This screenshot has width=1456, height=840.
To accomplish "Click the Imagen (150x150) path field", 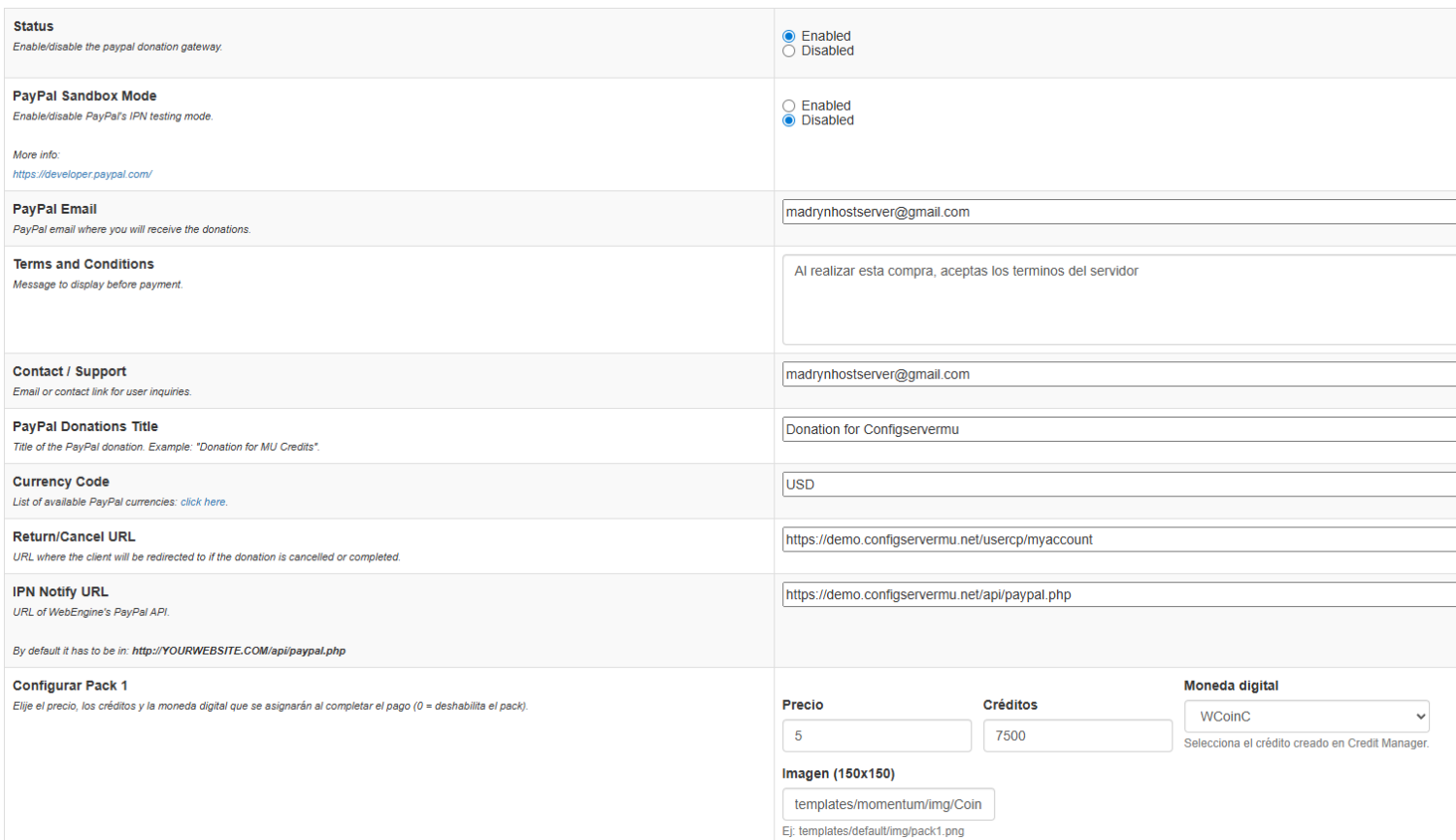I will click(x=887, y=804).
